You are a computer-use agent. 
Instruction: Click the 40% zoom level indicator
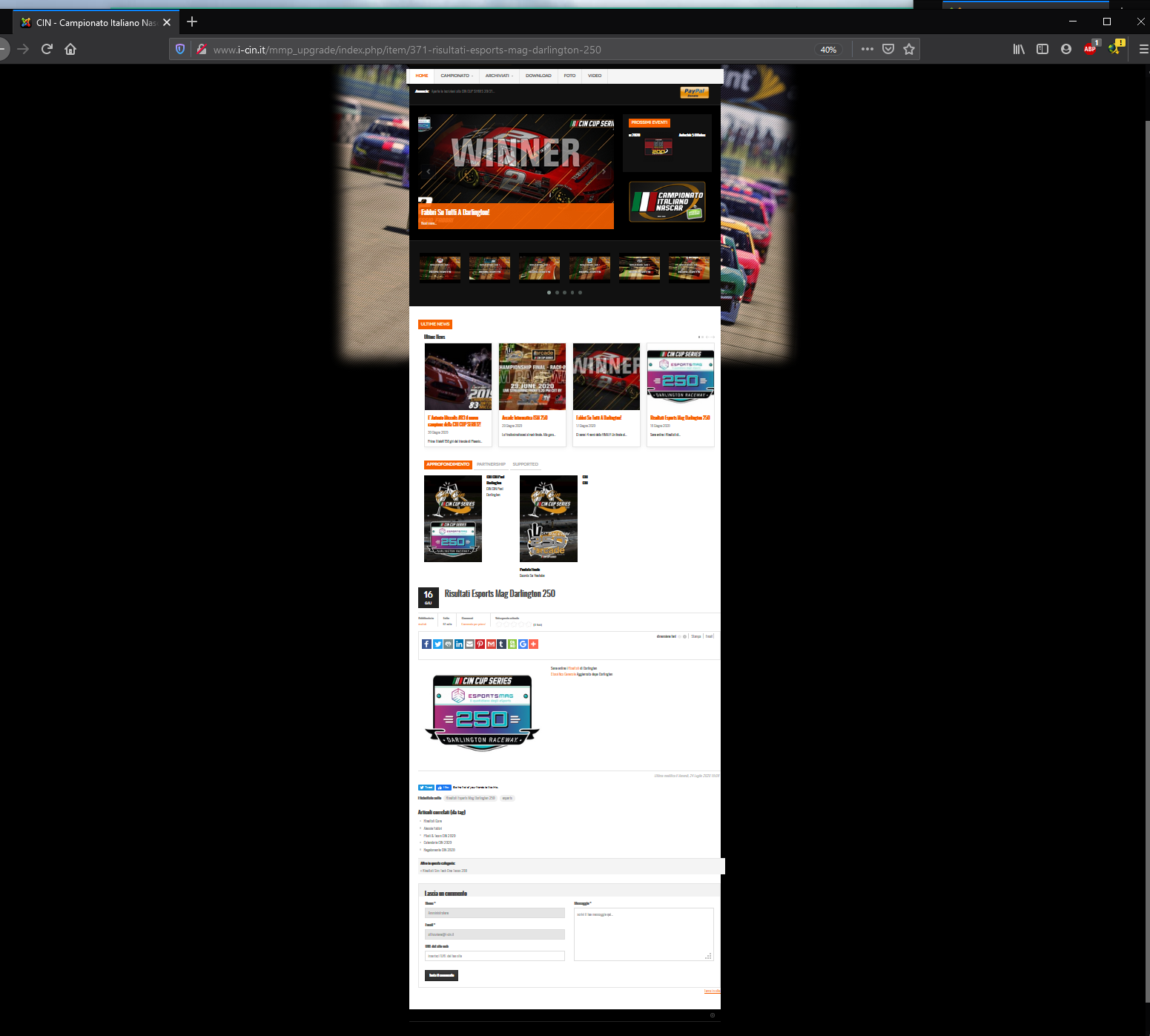[x=828, y=50]
